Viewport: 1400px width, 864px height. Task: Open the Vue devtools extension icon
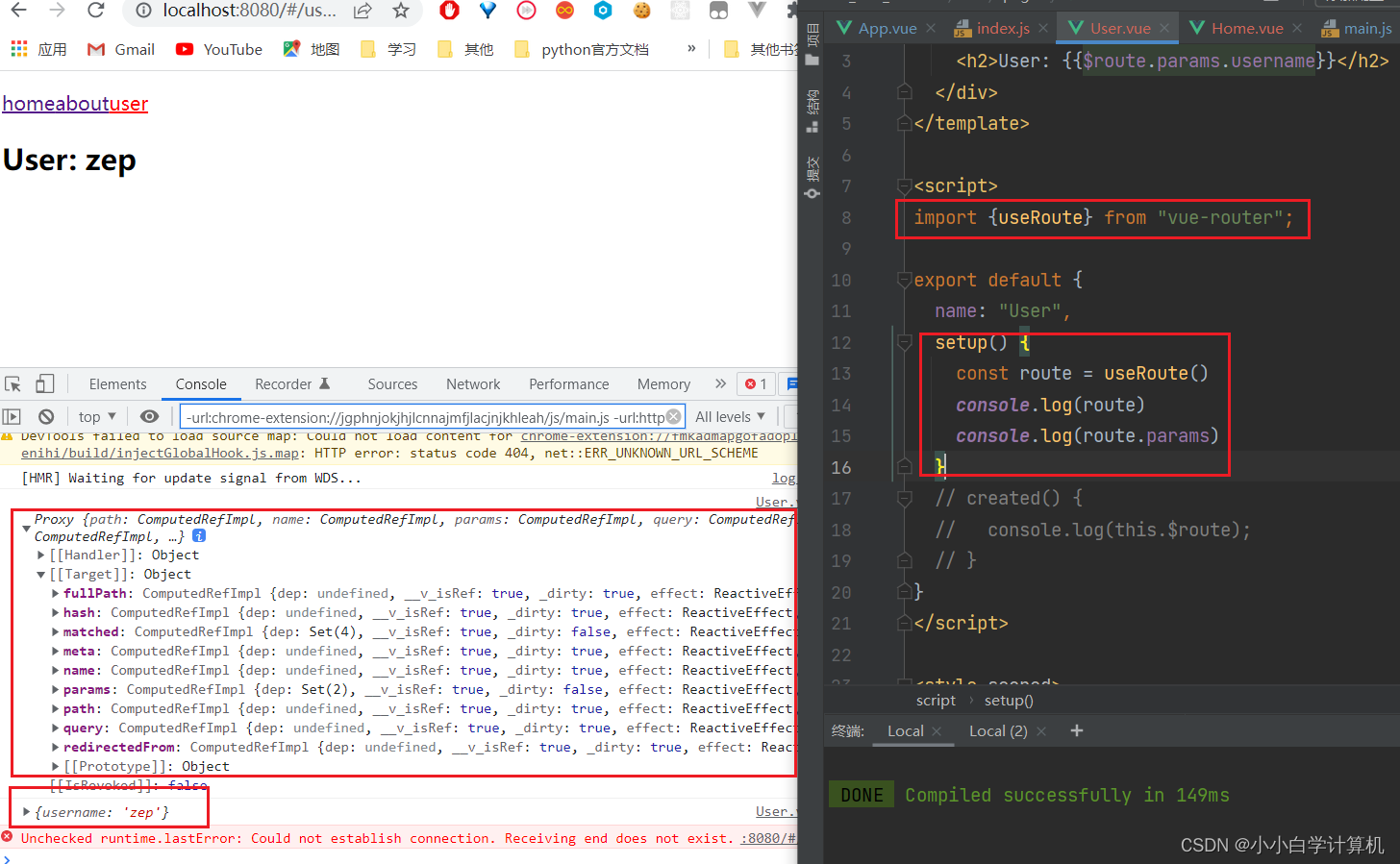(757, 11)
